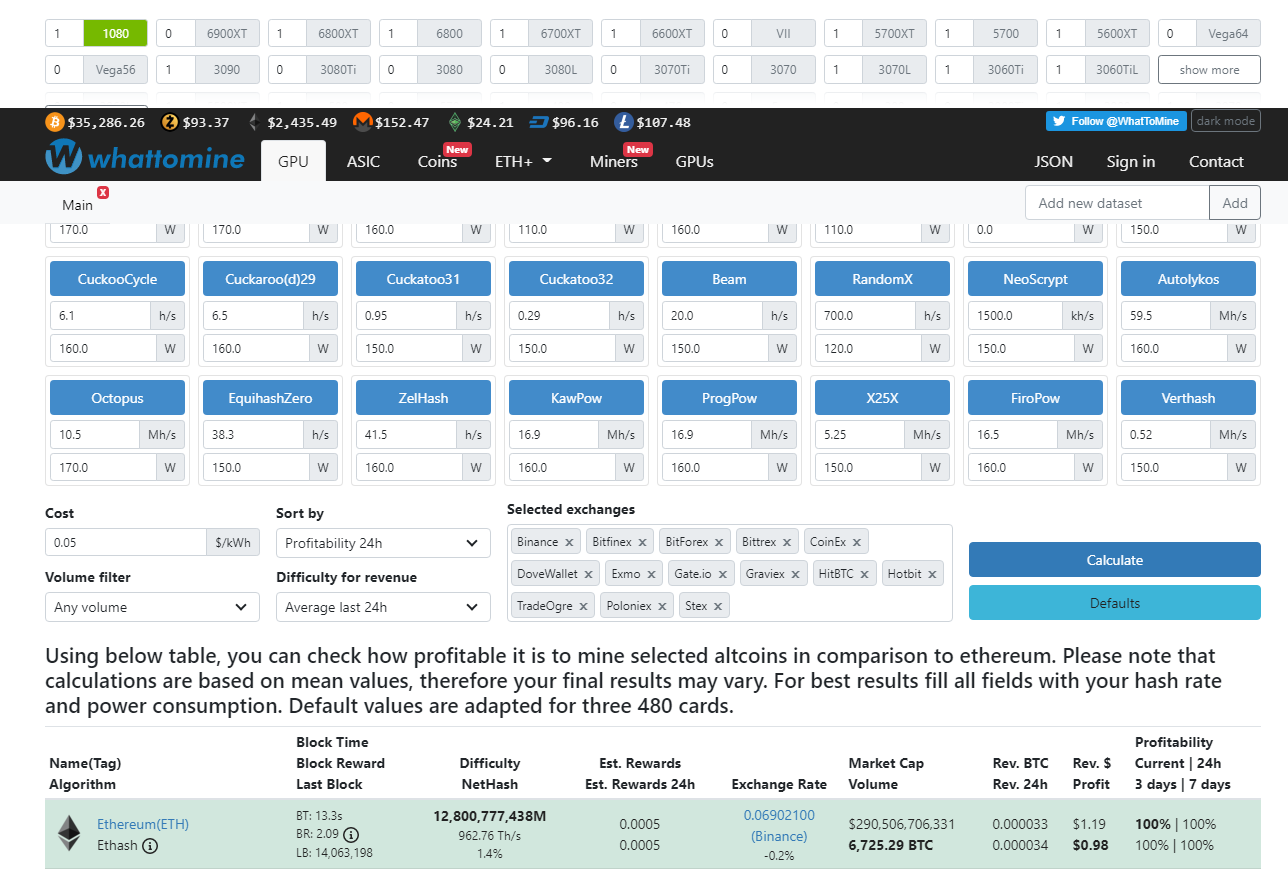Toggle the 6800XT GPU button
The width and height of the screenshot is (1288, 877).
pos(338,33)
